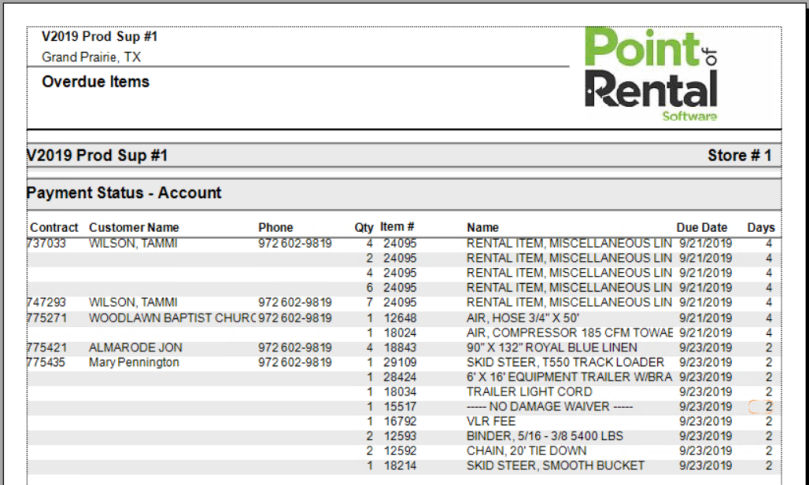Click customer Mary Pennington
The image size is (809, 485).
tap(134, 362)
